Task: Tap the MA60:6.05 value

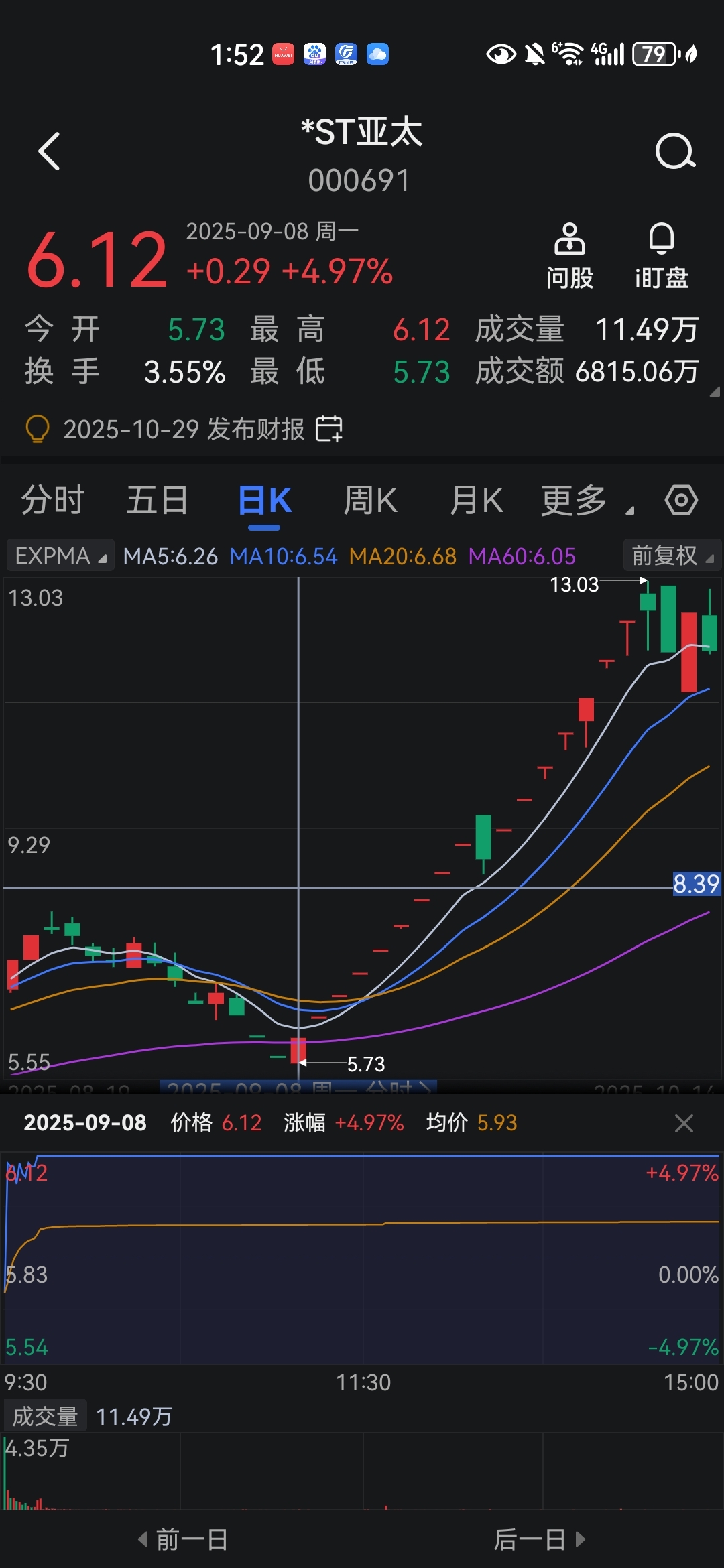Action: tap(522, 556)
